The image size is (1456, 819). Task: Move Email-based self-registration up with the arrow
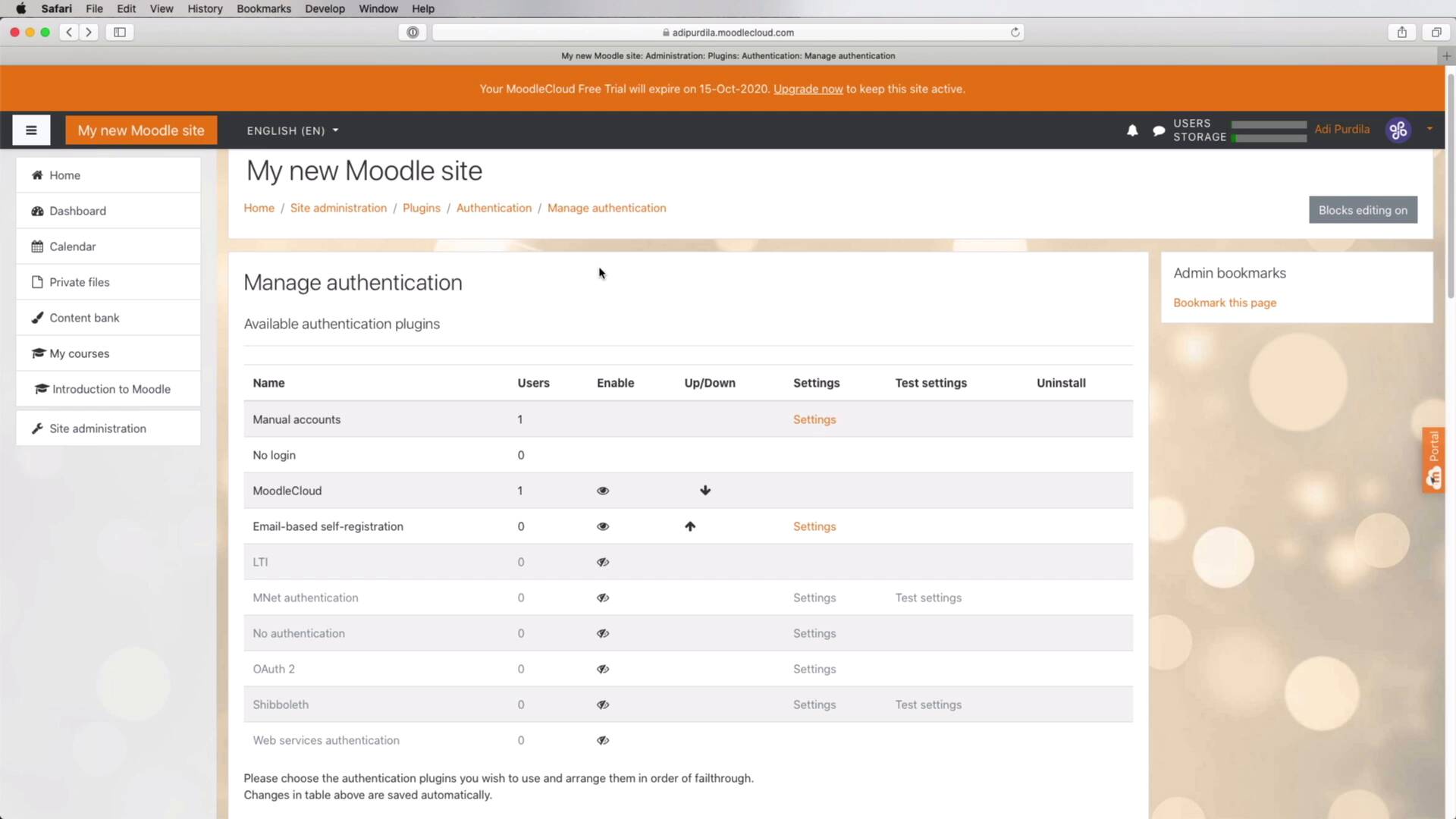pyautogui.click(x=690, y=526)
